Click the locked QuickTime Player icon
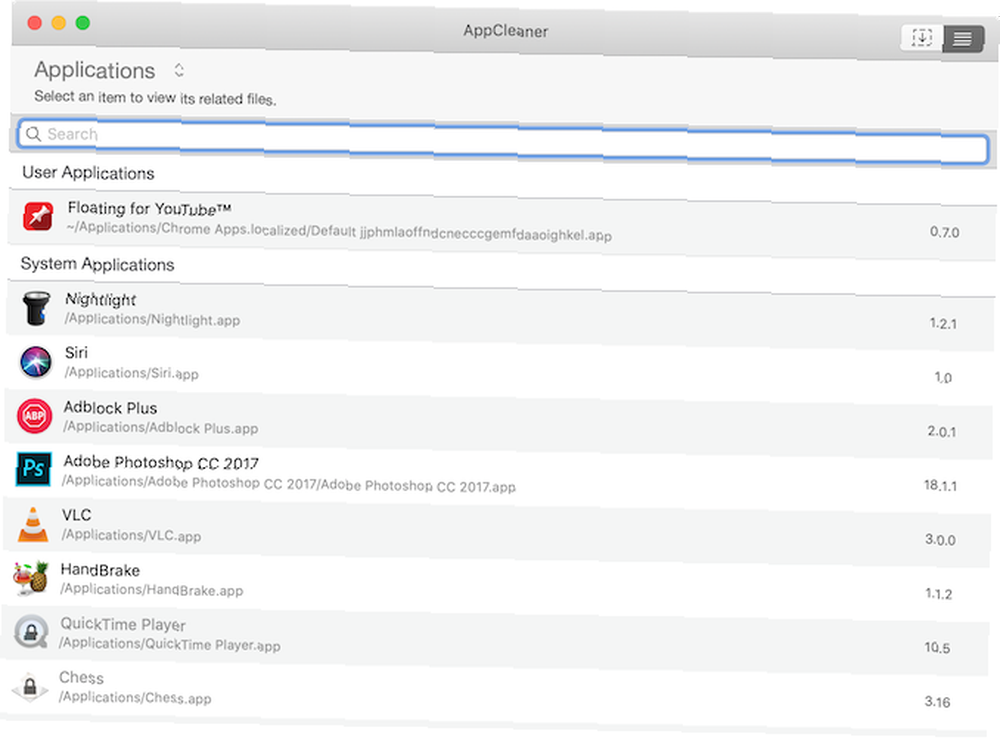 tap(31, 632)
